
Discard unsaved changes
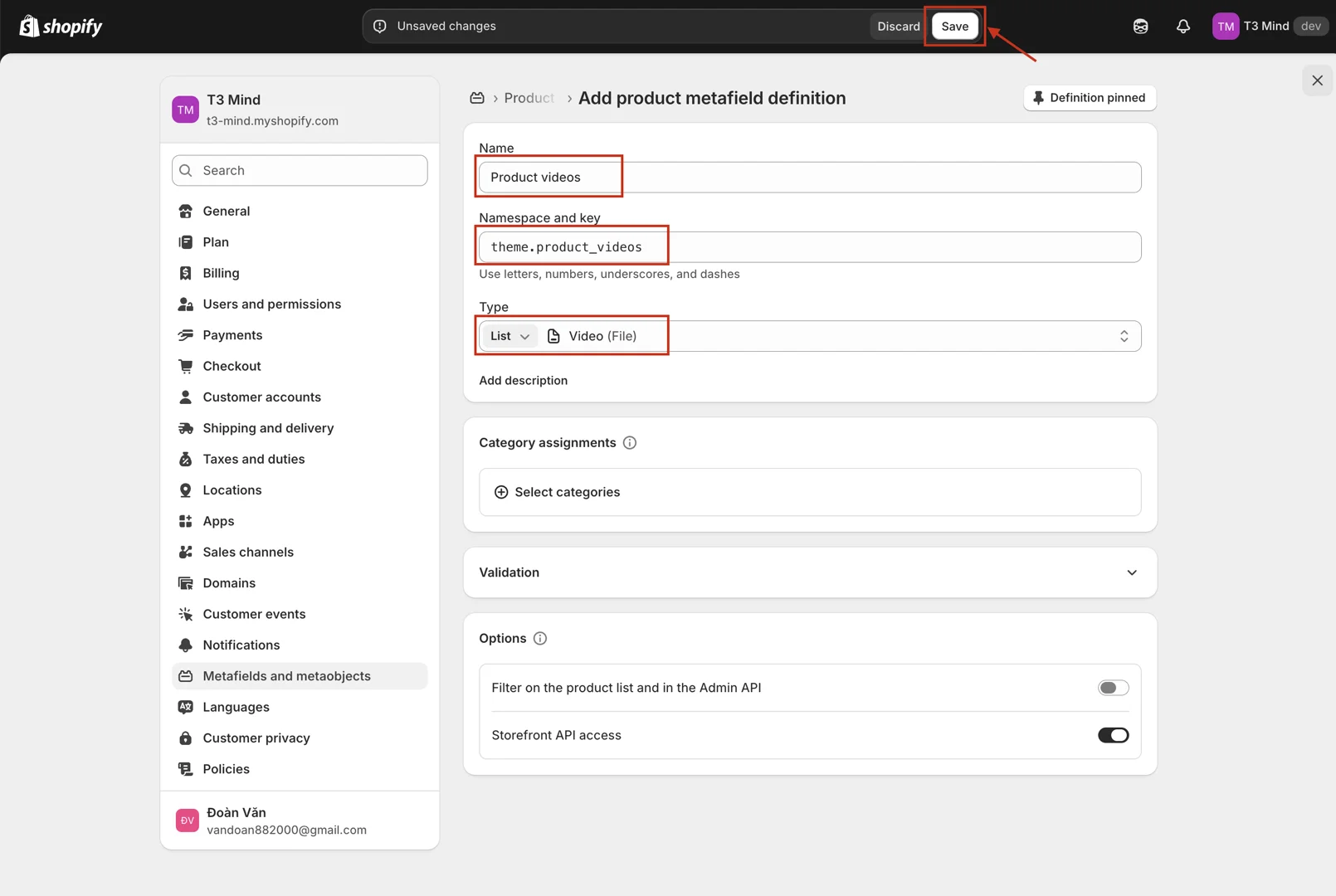899,27
